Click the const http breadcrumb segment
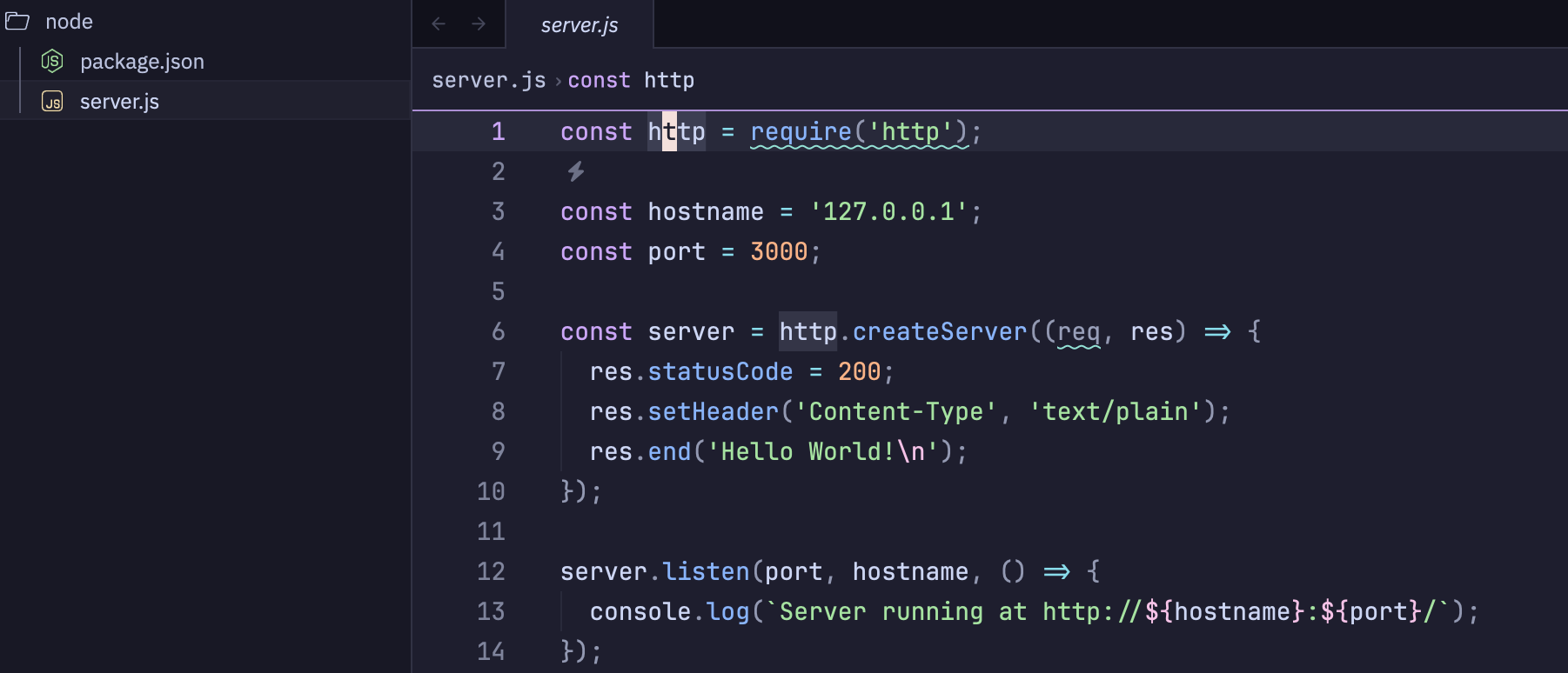Image resolution: width=1568 pixels, height=673 pixels. (631, 80)
